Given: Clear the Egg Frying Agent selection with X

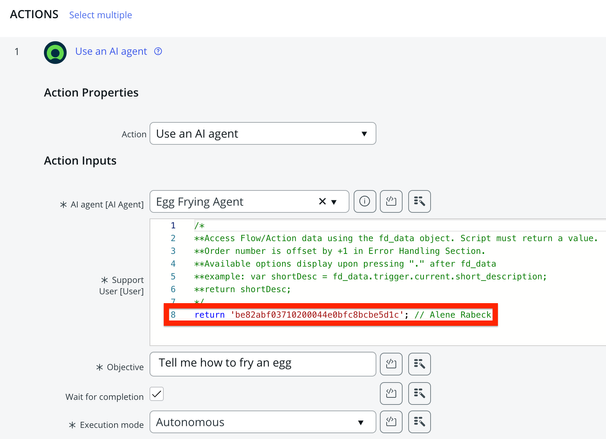Looking at the screenshot, I should tap(322, 201).
